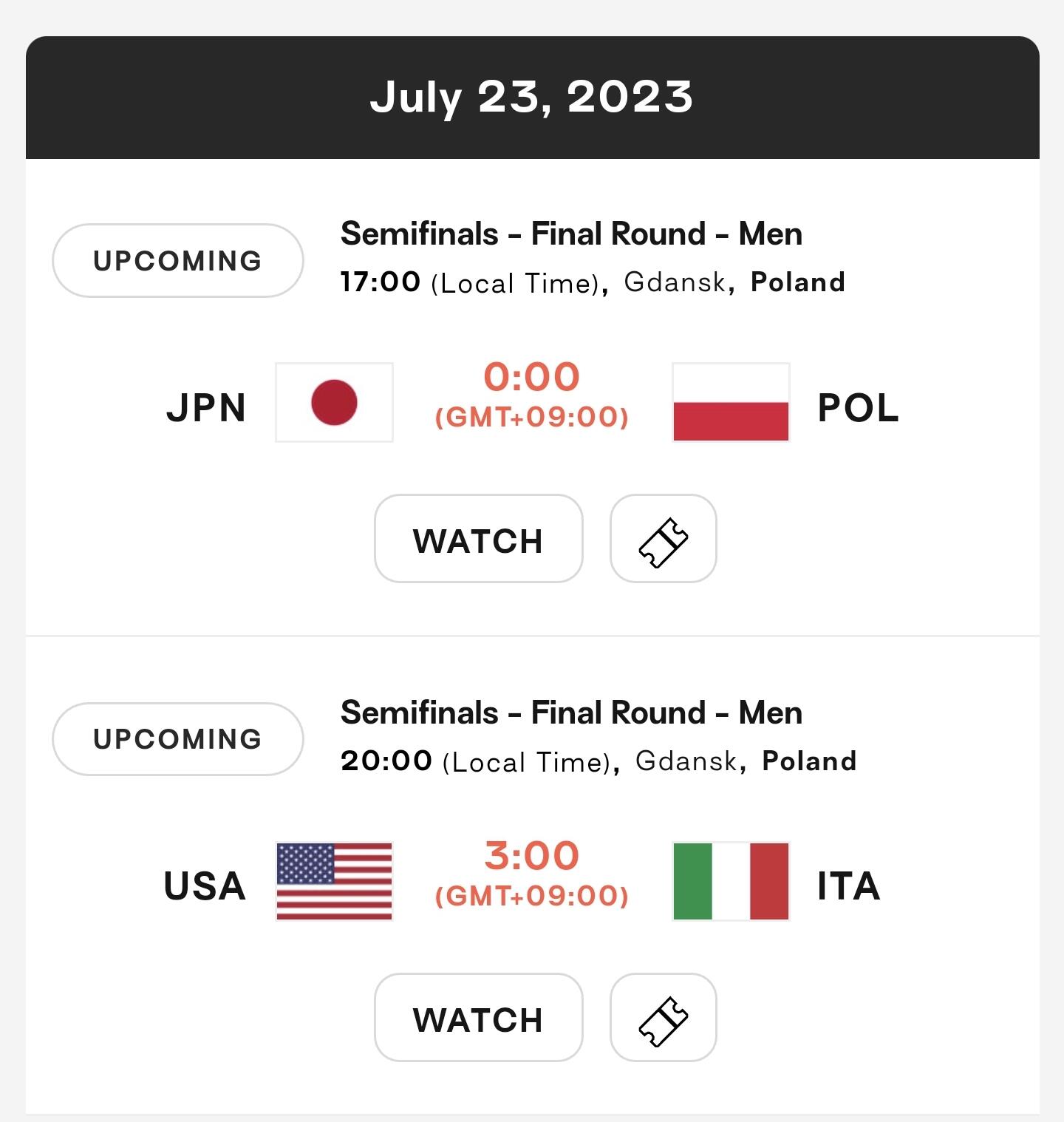This screenshot has width=1064, height=1122.
Task: Click UPCOMING badge on the 20:00 match
Action: tap(177, 739)
